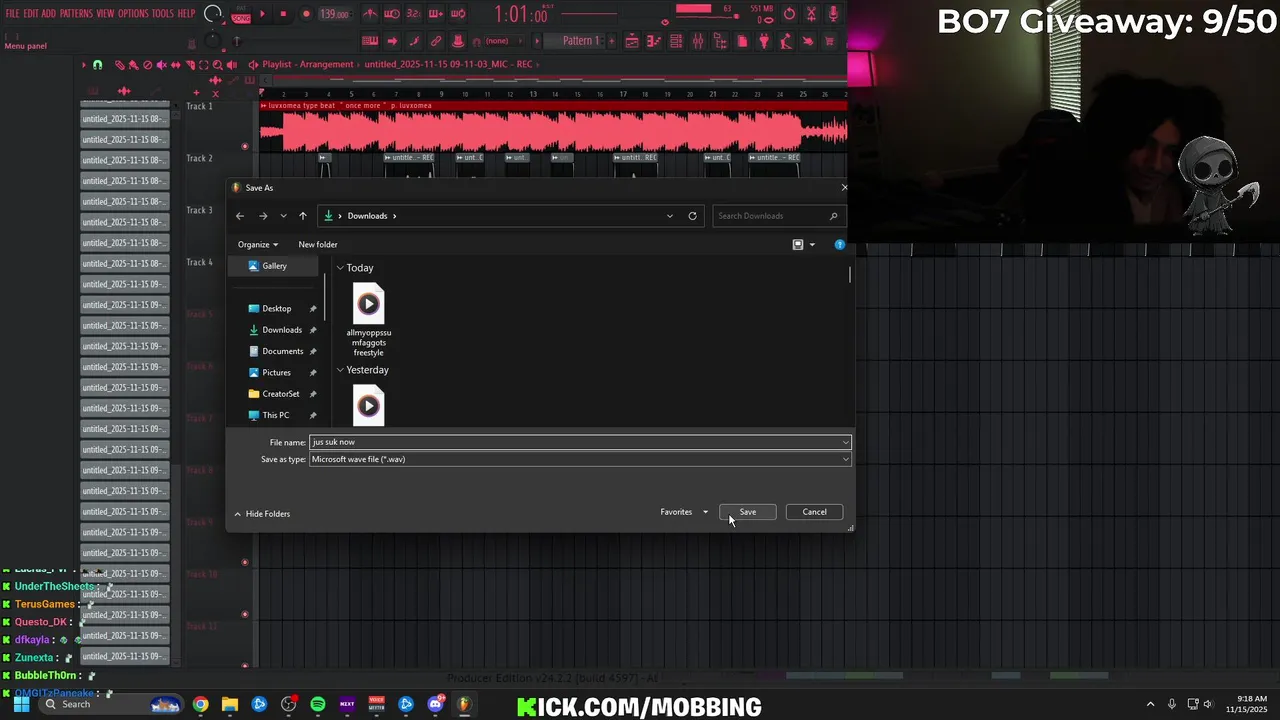Screen dimensions: 1280x720
Task: Adjust the main volume knob
Action: click(211, 14)
